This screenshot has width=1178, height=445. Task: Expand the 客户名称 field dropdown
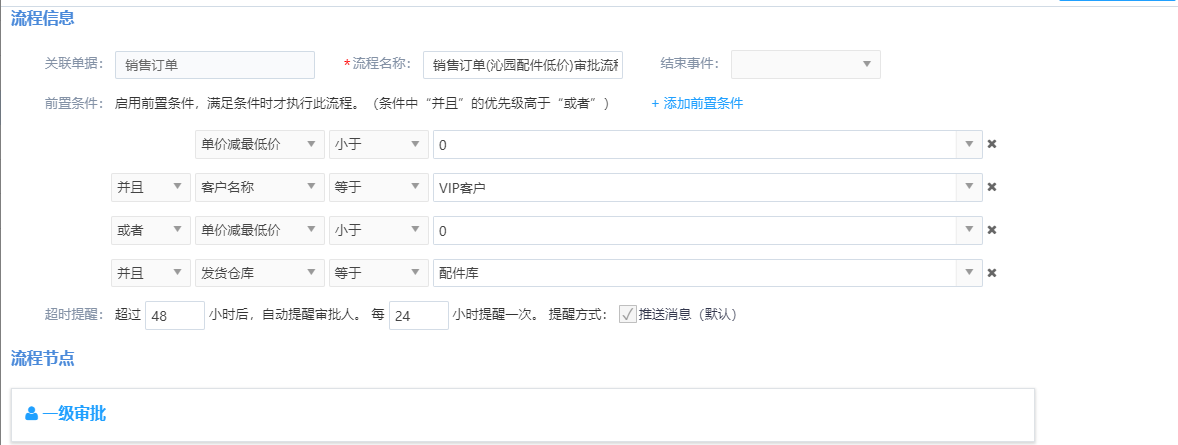coord(259,187)
